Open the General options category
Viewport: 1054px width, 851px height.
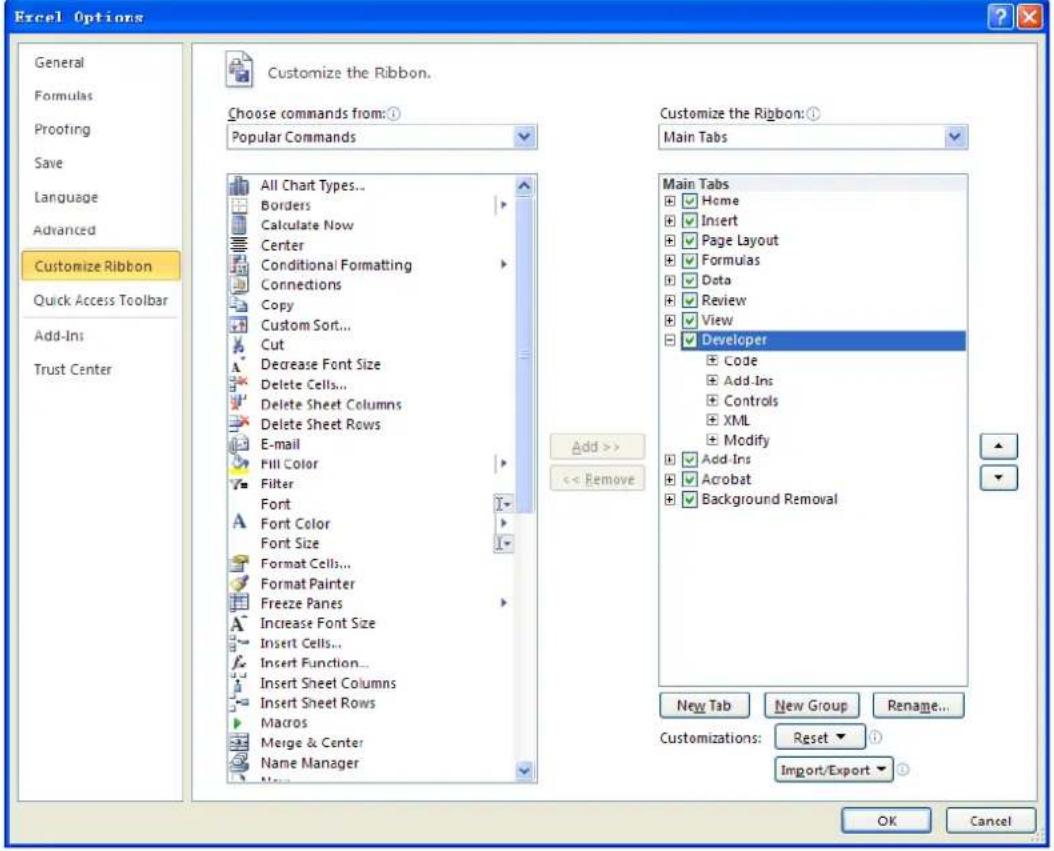coord(59,63)
